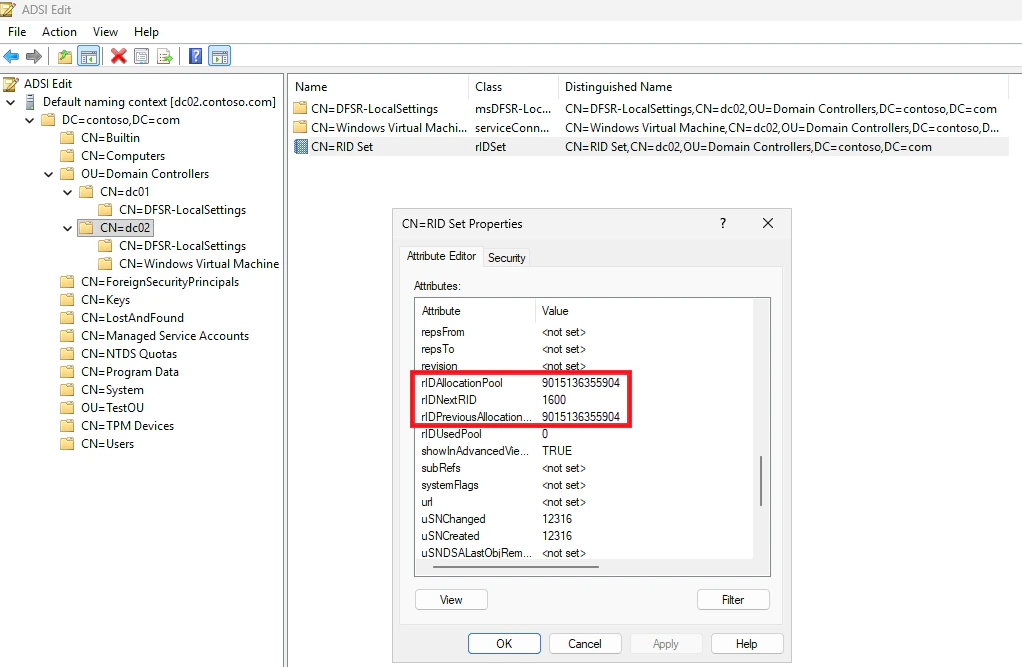This screenshot has width=1022, height=667.
Task: Select CN=Managed Service Accounts in the tree
Action: (165, 336)
